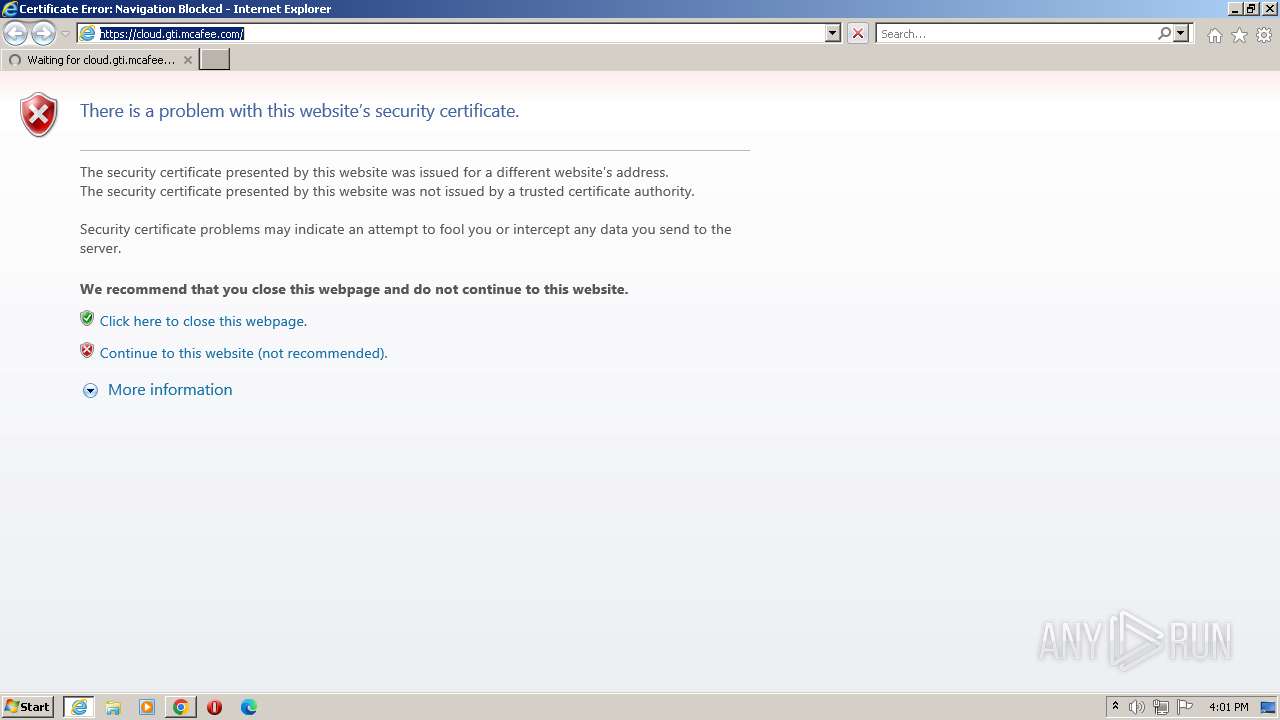Launch Microsoft Edge from taskbar
The width and height of the screenshot is (1280, 720).
[249, 707]
